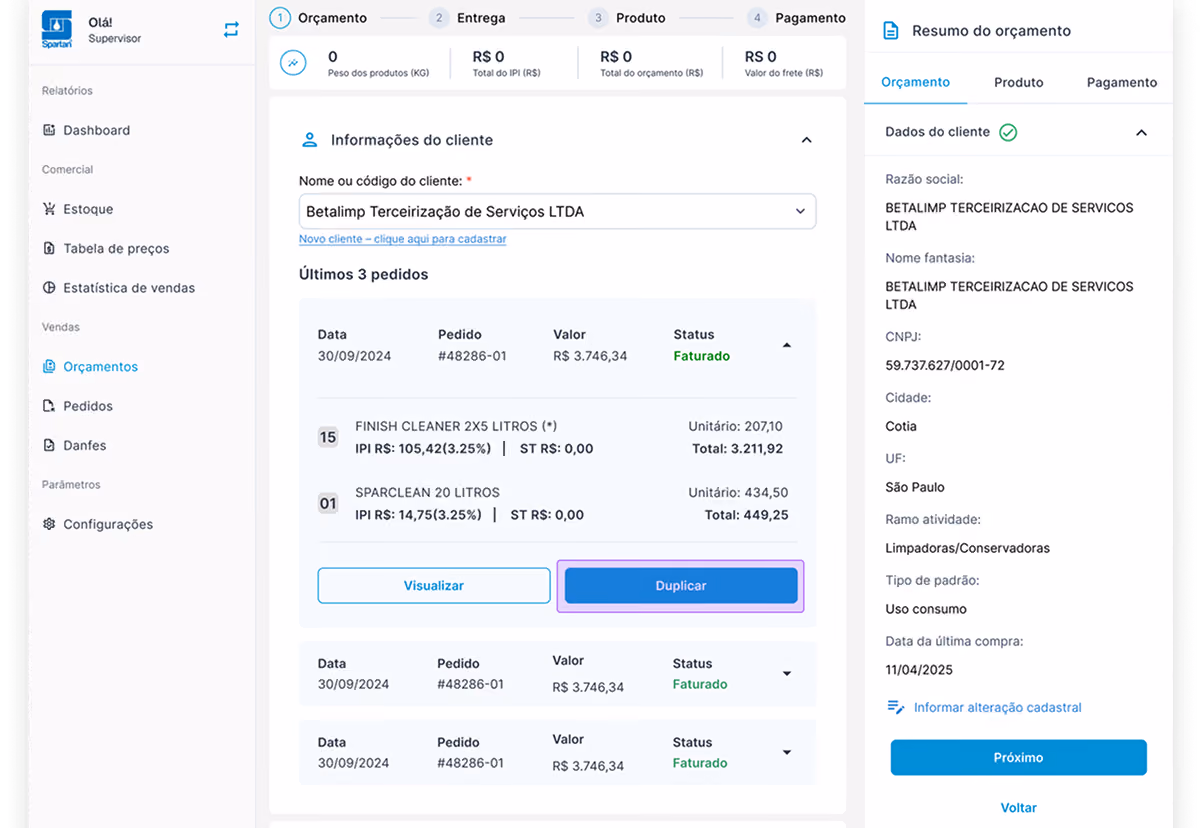Expand the second order row

[x=787, y=674]
